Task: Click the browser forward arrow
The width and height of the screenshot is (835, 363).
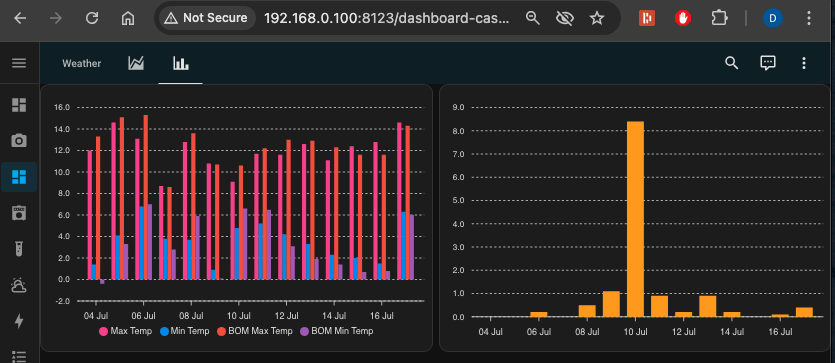Action: 56,19
